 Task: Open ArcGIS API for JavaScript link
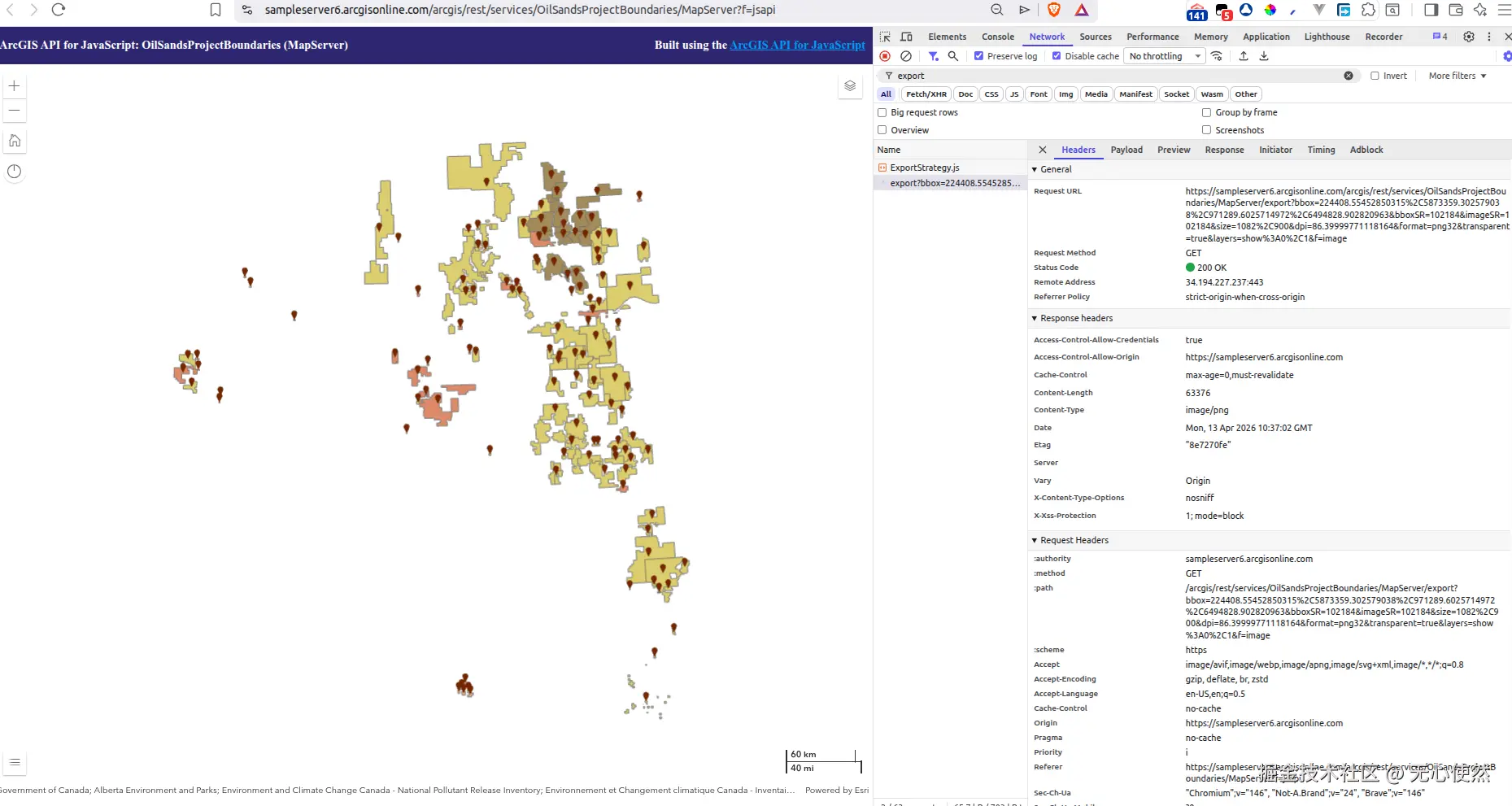tap(797, 45)
